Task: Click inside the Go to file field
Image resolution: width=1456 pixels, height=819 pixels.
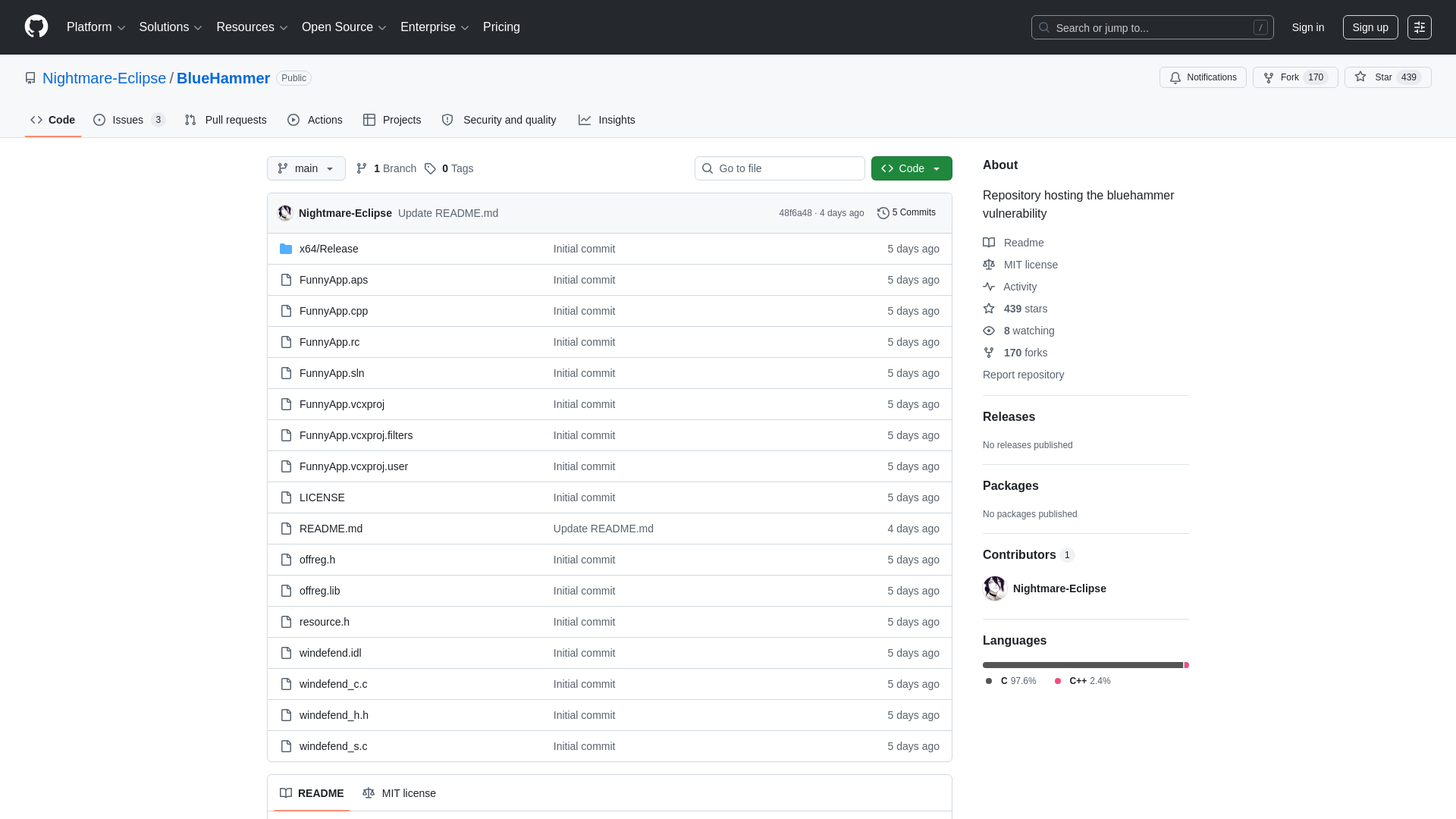Action: click(x=780, y=168)
